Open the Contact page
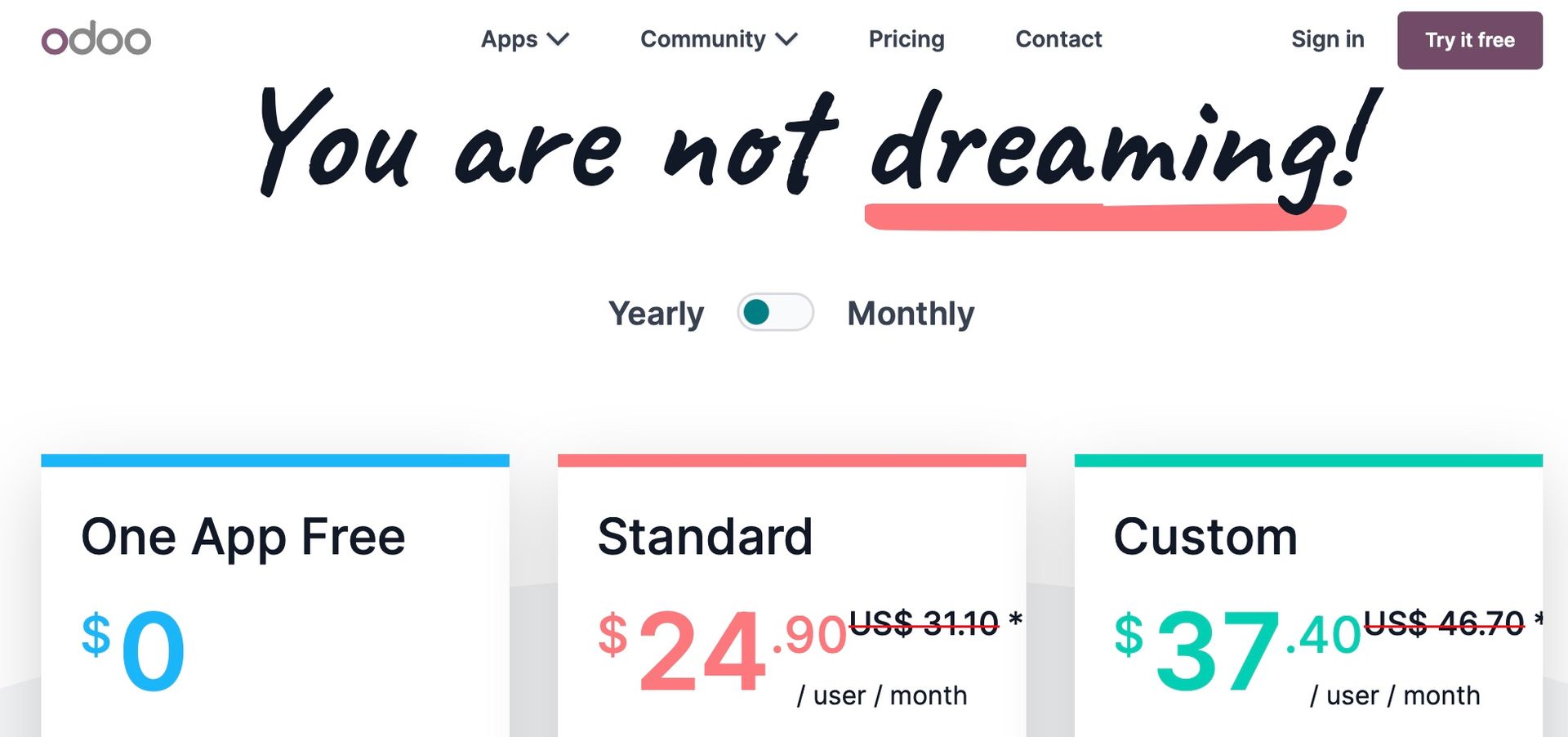The width and height of the screenshot is (1568, 737). [x=1058, y=38]
